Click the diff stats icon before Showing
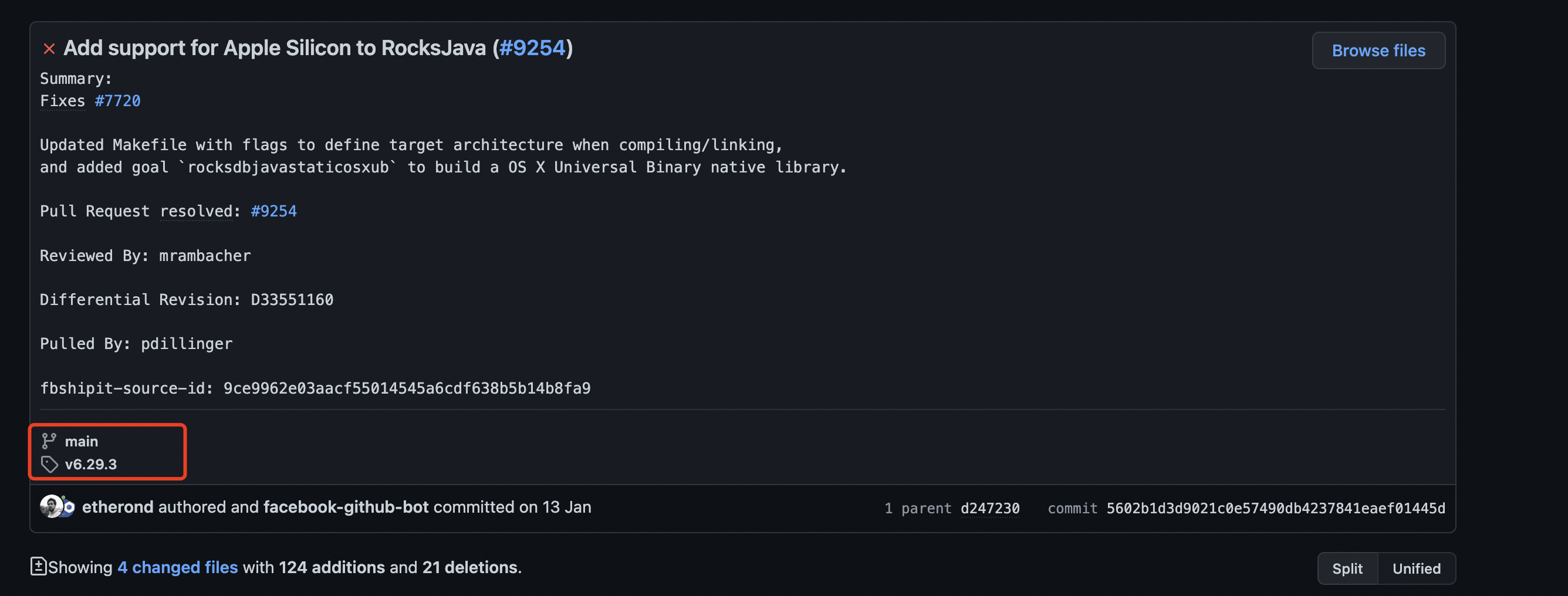Image resolution: width=1568 pixels, height=596 pixels. pos(39,566)
